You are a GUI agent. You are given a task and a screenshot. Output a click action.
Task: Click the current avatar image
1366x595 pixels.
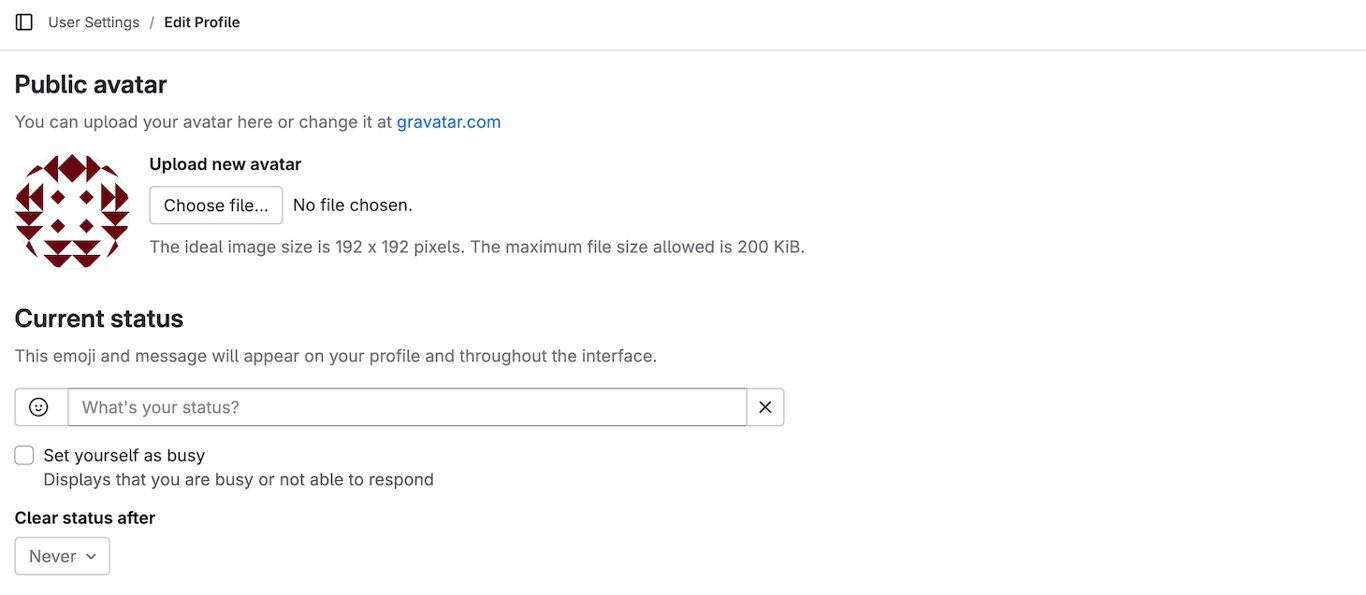[x=71, y=211]
